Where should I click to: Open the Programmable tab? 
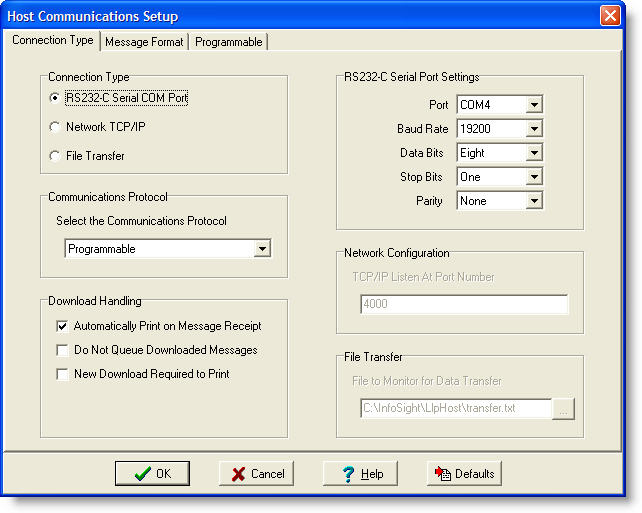point(228,42)
